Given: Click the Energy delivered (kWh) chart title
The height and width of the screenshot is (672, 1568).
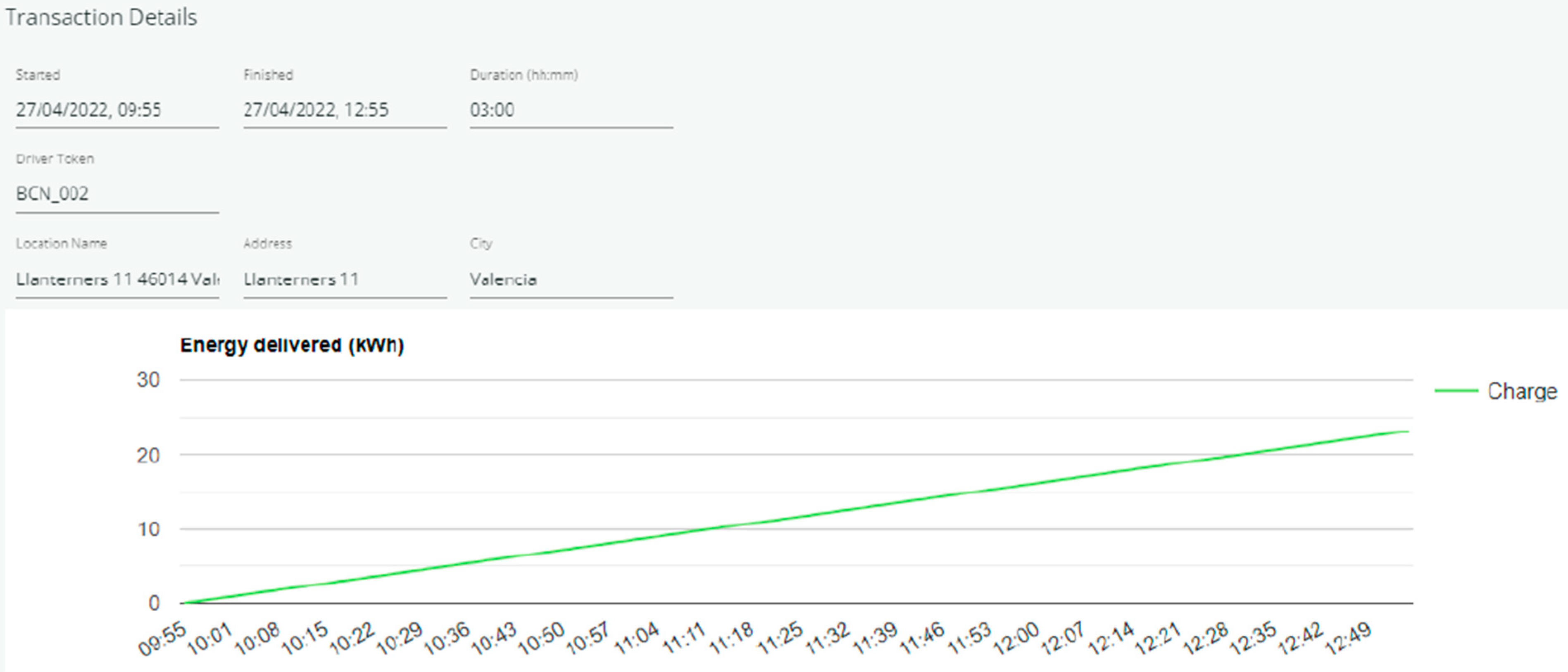Looking at the screenshot, I should (x=292, y=345).
